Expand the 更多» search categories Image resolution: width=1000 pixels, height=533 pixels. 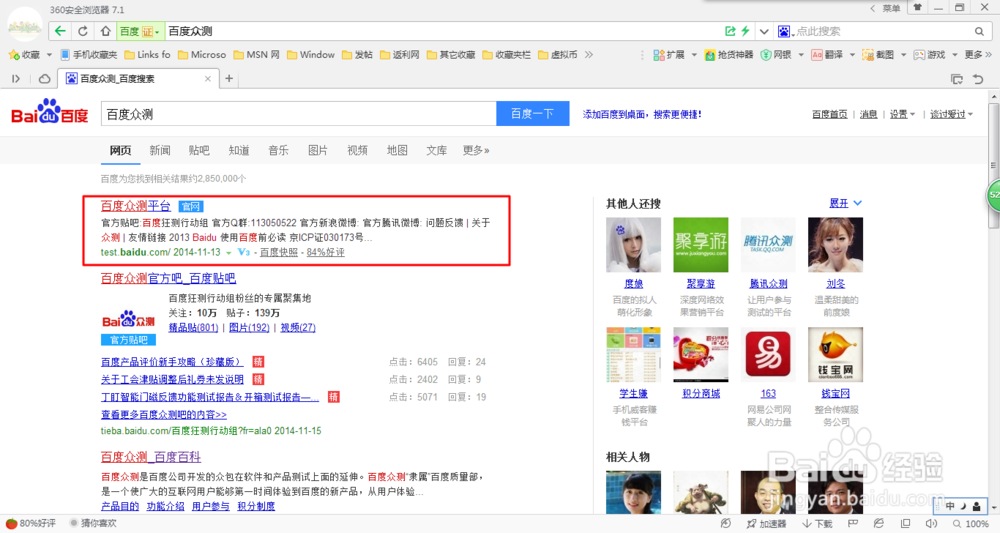[x=476, y=150]
